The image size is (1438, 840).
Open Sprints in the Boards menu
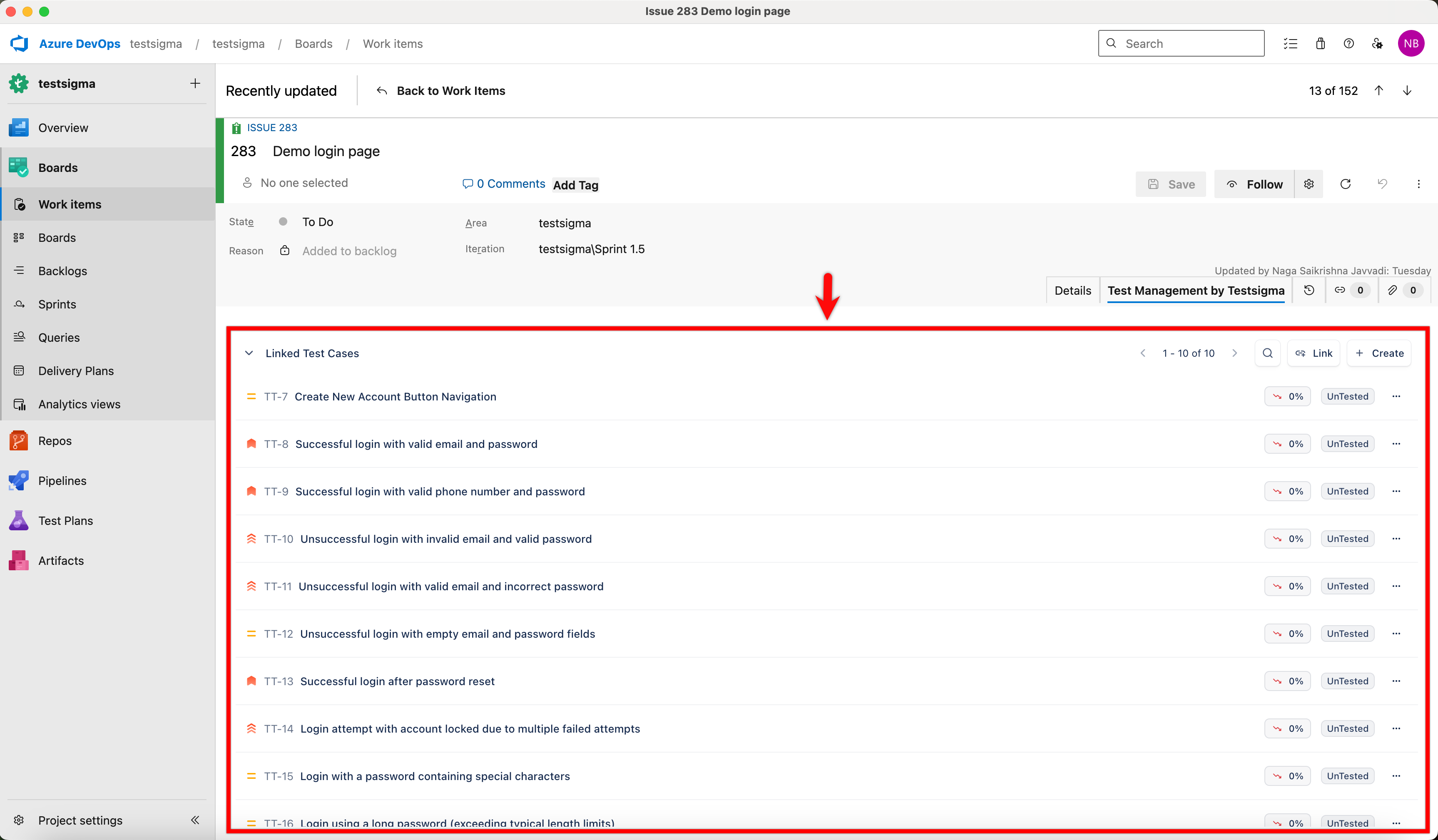57,304
